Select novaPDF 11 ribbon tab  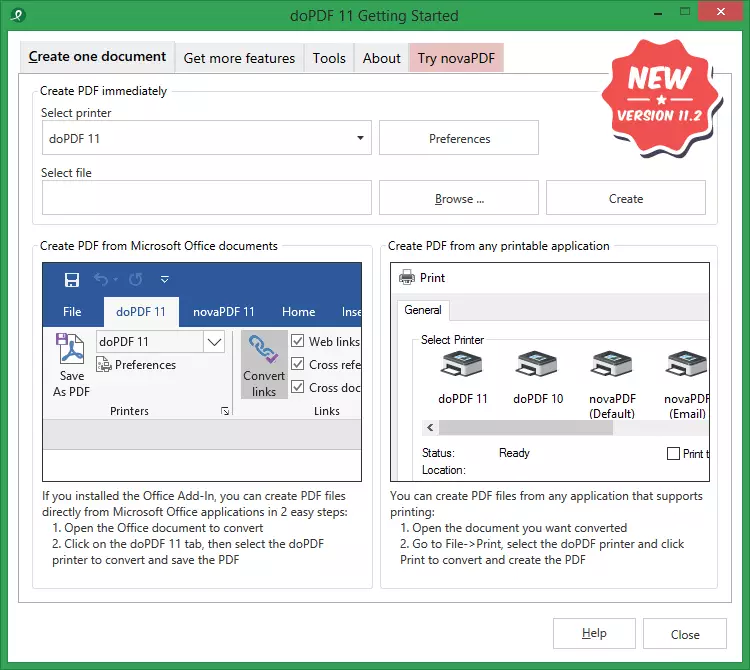(224, 312)
